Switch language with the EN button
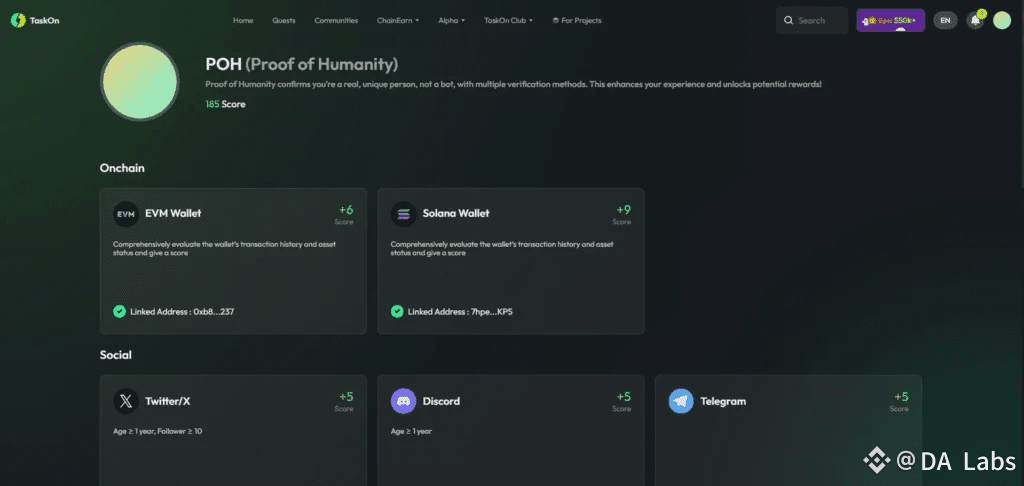1024x486 pixels. (945, 20)
